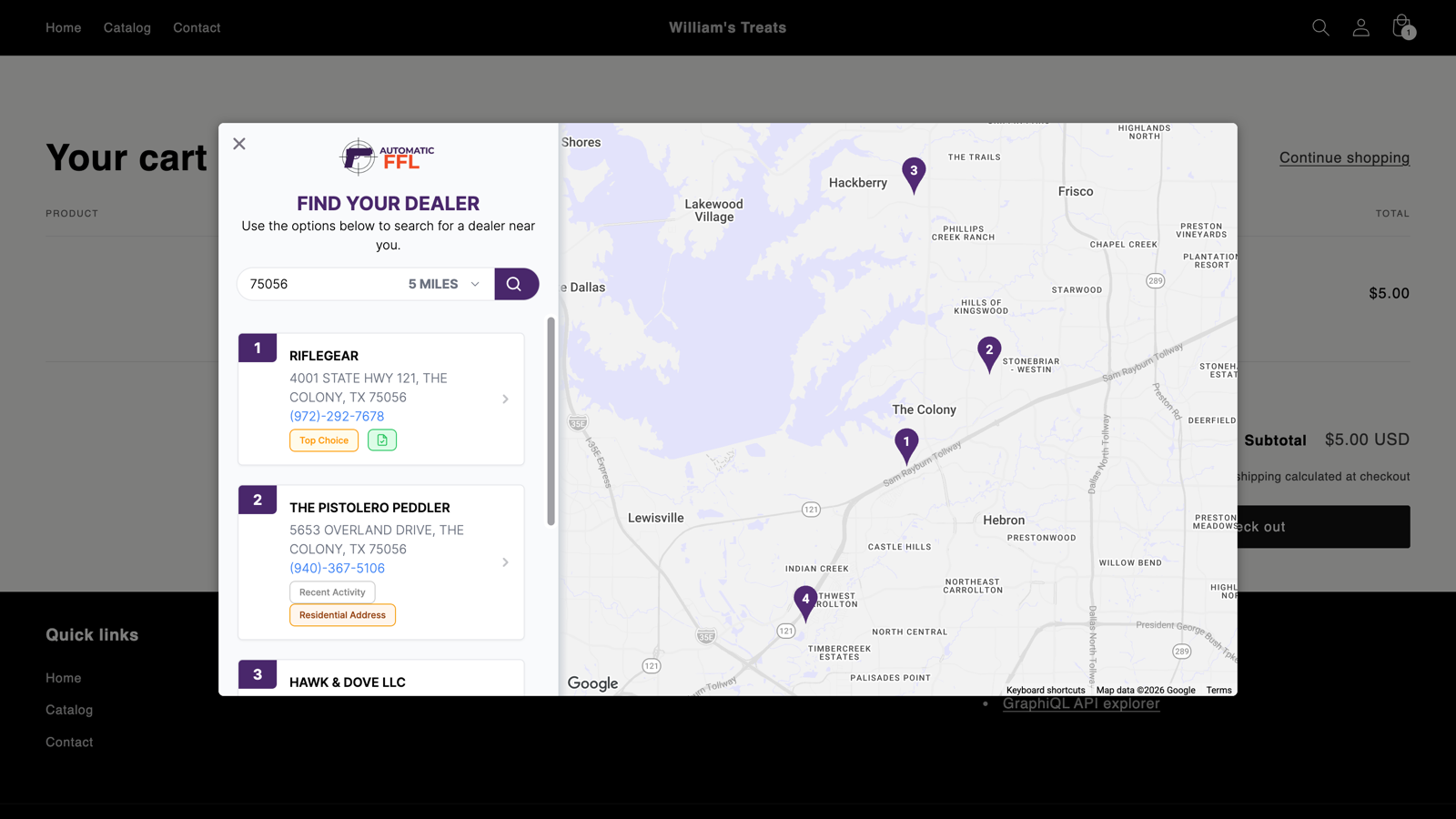
Task: Expand The Pistolero Peddler details chevron
Action: (505, 562)
